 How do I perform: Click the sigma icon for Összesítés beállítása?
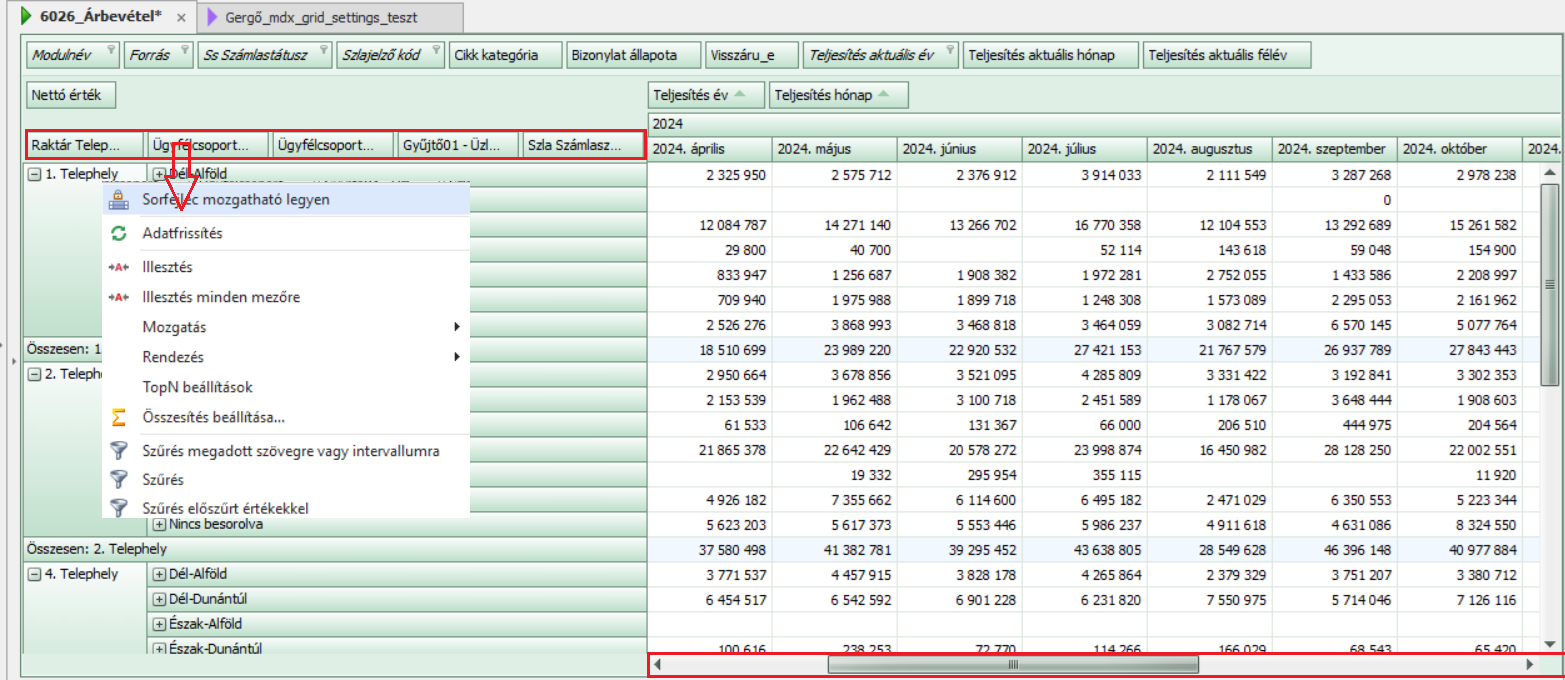(119, 416)
